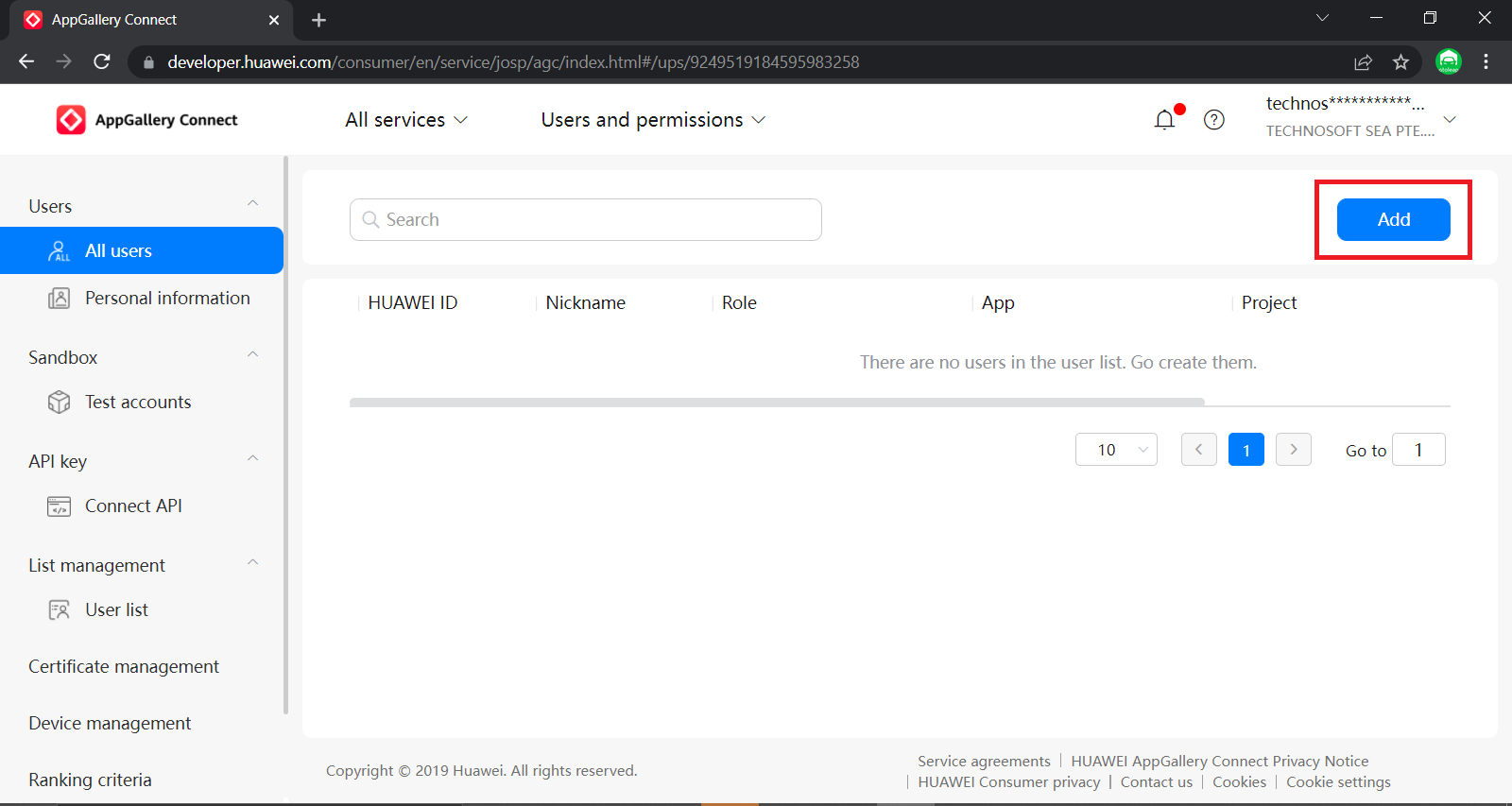Focus the Go to page number field
The width and height of the screenshot is (1512, 806).
[1418, 450]
